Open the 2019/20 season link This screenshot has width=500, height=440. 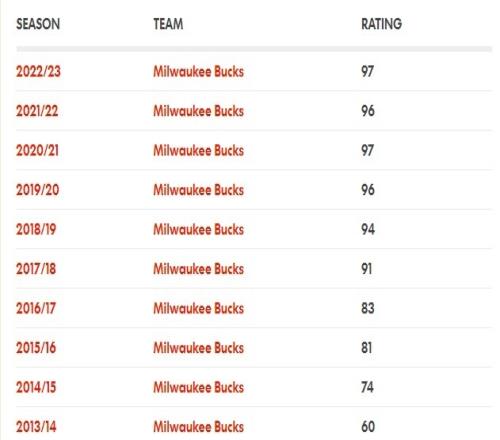(x=38, y=190)
